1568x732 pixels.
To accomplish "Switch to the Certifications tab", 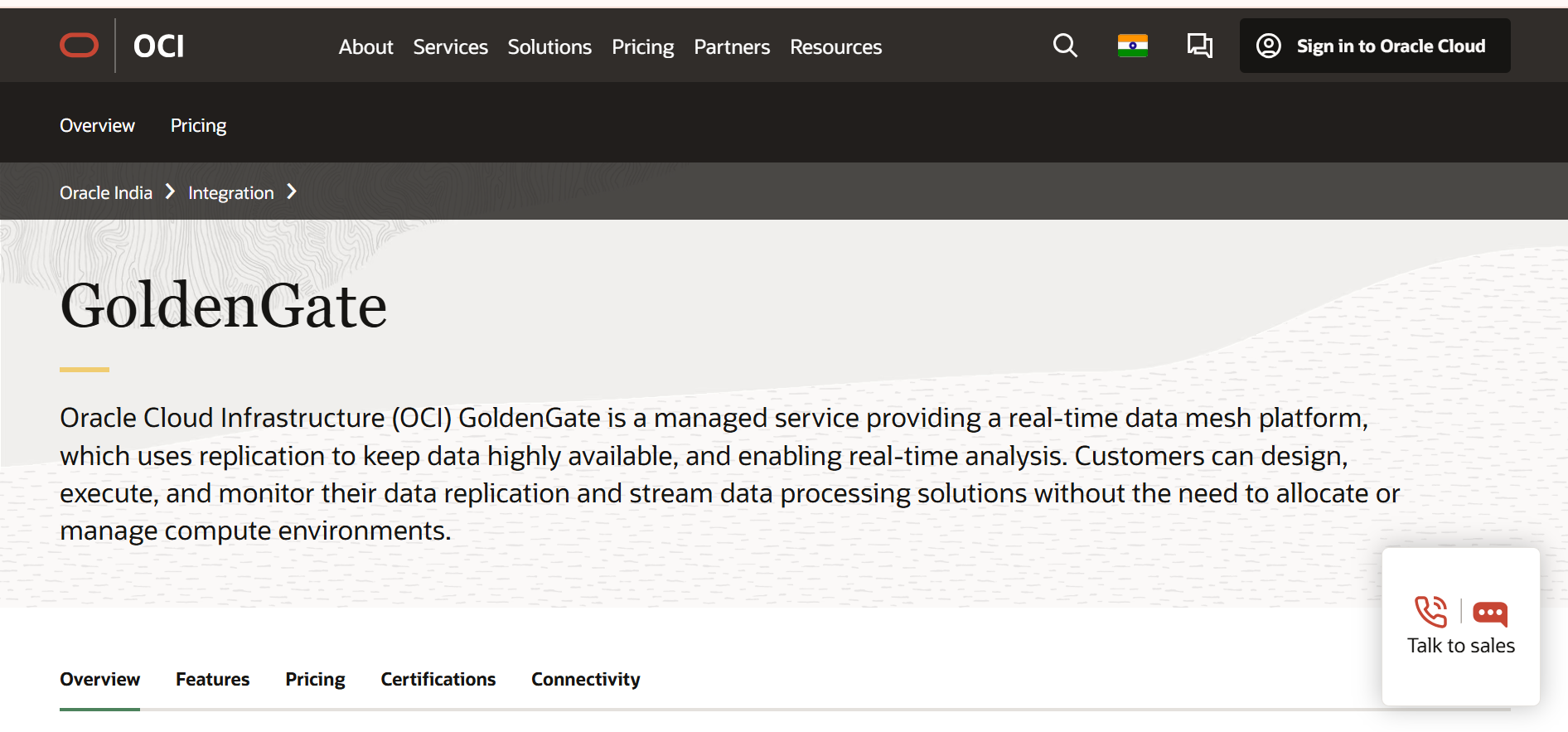I will click(x=438, y=679).
